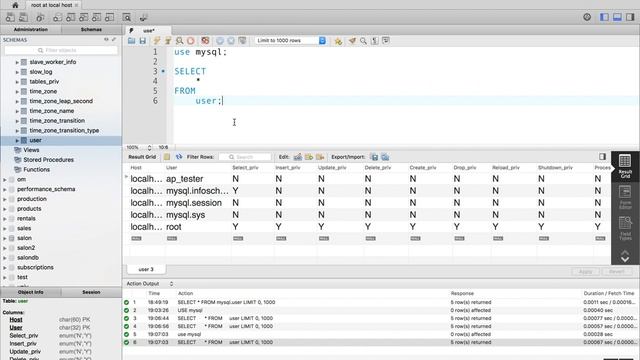Image resolution: width=640 pixels, height=360 pixels.
Task: Expand the production schema
Action: [5, 199]
